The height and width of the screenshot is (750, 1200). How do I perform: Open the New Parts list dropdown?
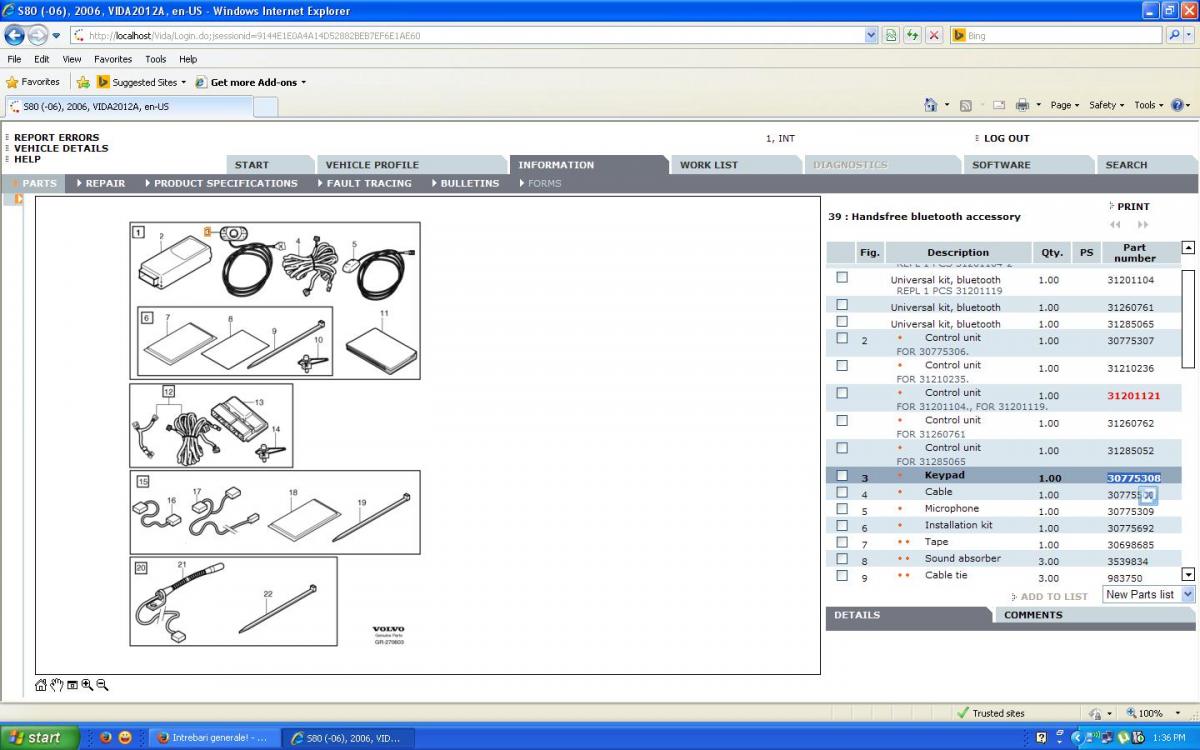(1149, 594)
